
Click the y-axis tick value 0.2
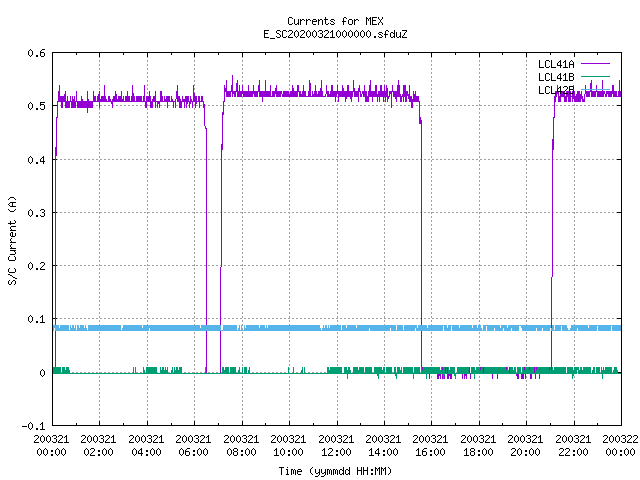point(36,266)
